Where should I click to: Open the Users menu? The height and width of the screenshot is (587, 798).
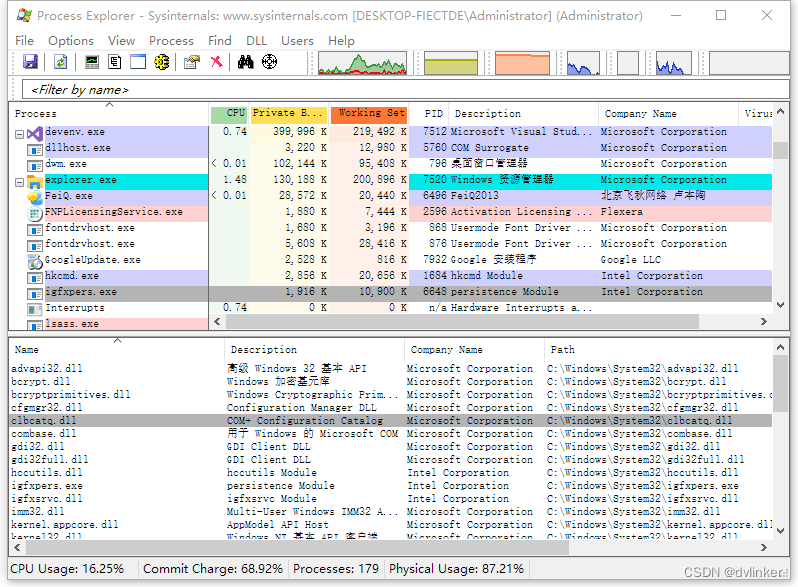[297, 41]
